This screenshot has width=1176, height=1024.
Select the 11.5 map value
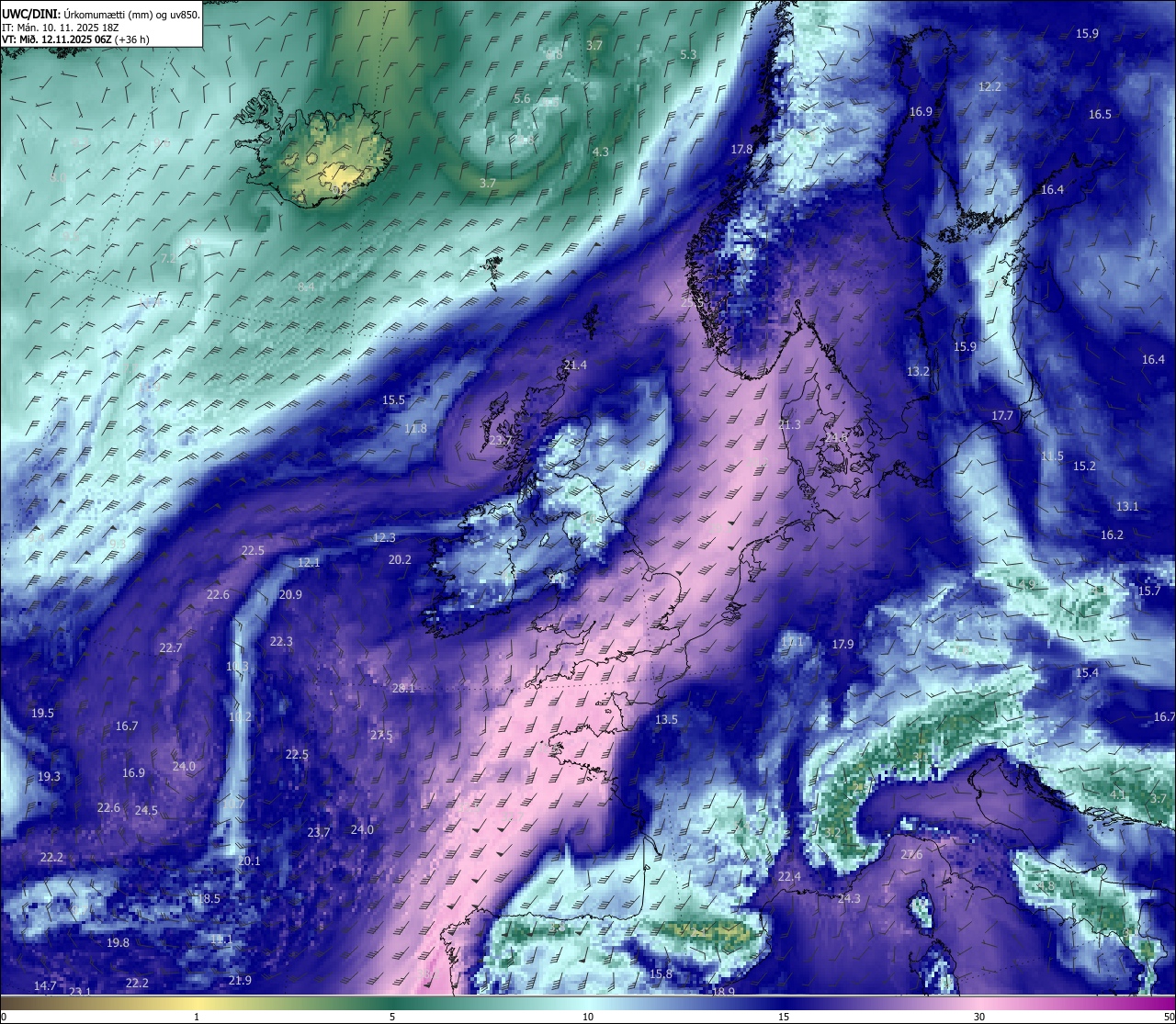click(1052, 456)
